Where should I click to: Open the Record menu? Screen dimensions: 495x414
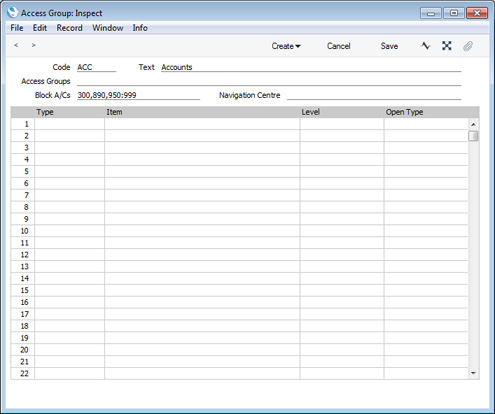click(x=69, y=28)
